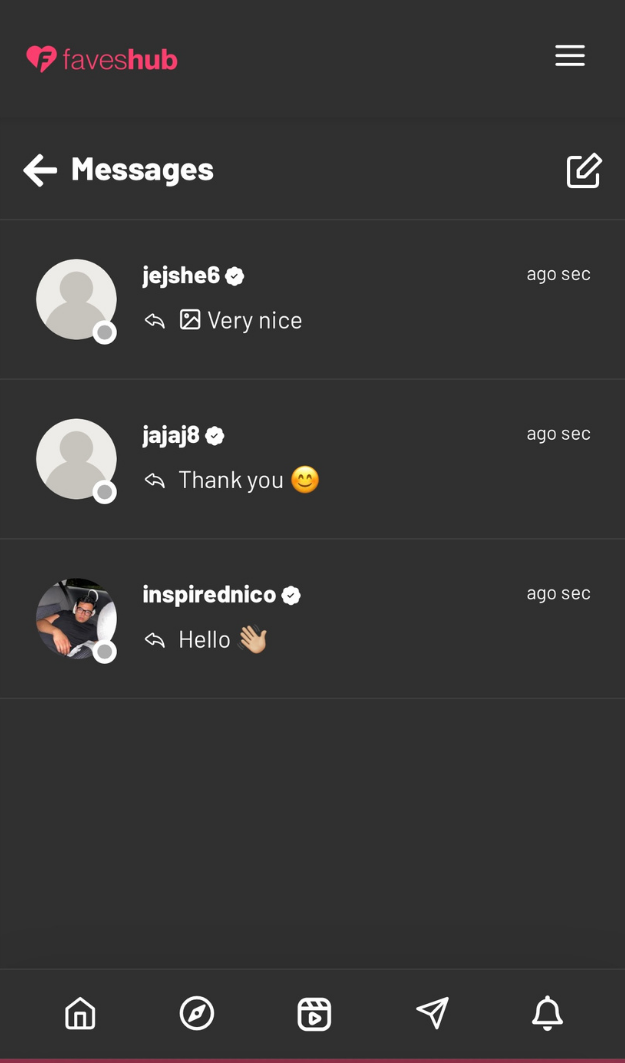Image resolution: width=625 pixels, height=1063 pixels.
Task: Open the jejshe6 username
Action: pyautogui.click(x=181, y=275)
